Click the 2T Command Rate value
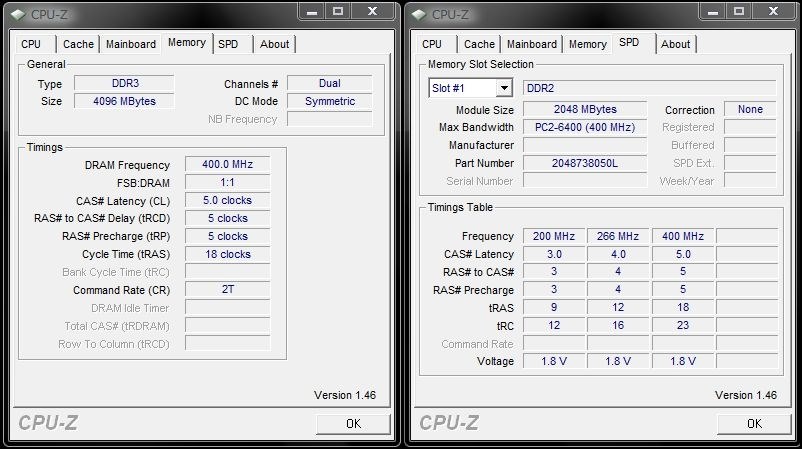 pyautogui.click(x=227, y=289)
